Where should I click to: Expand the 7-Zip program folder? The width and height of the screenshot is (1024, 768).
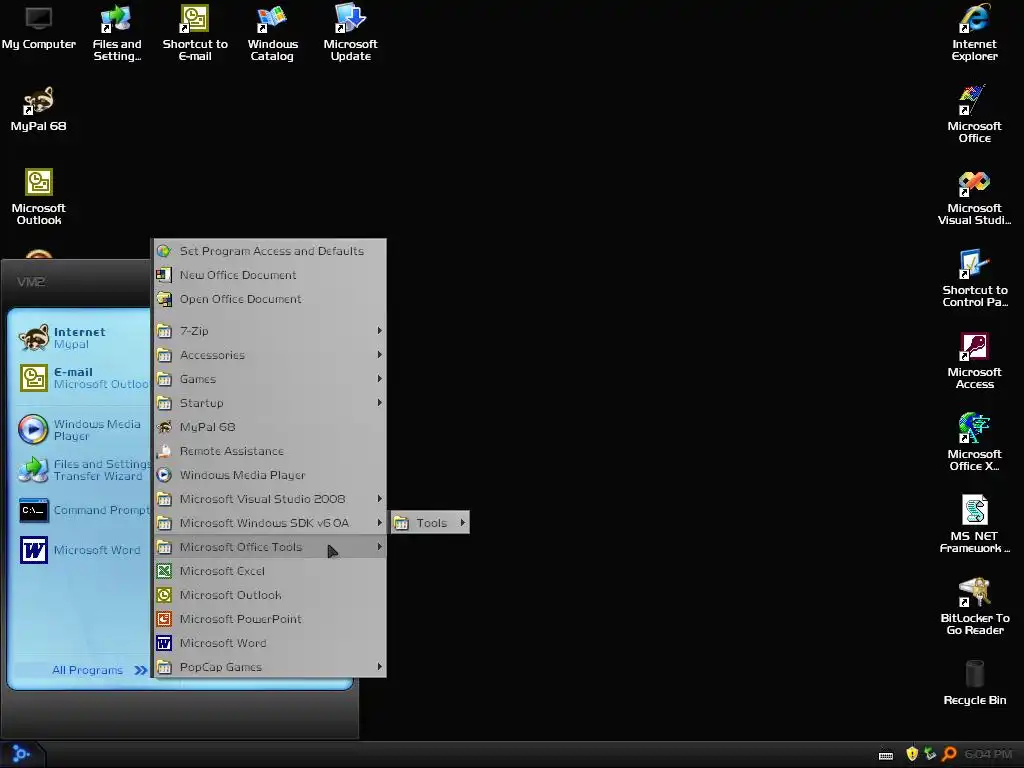coord(270,330)
